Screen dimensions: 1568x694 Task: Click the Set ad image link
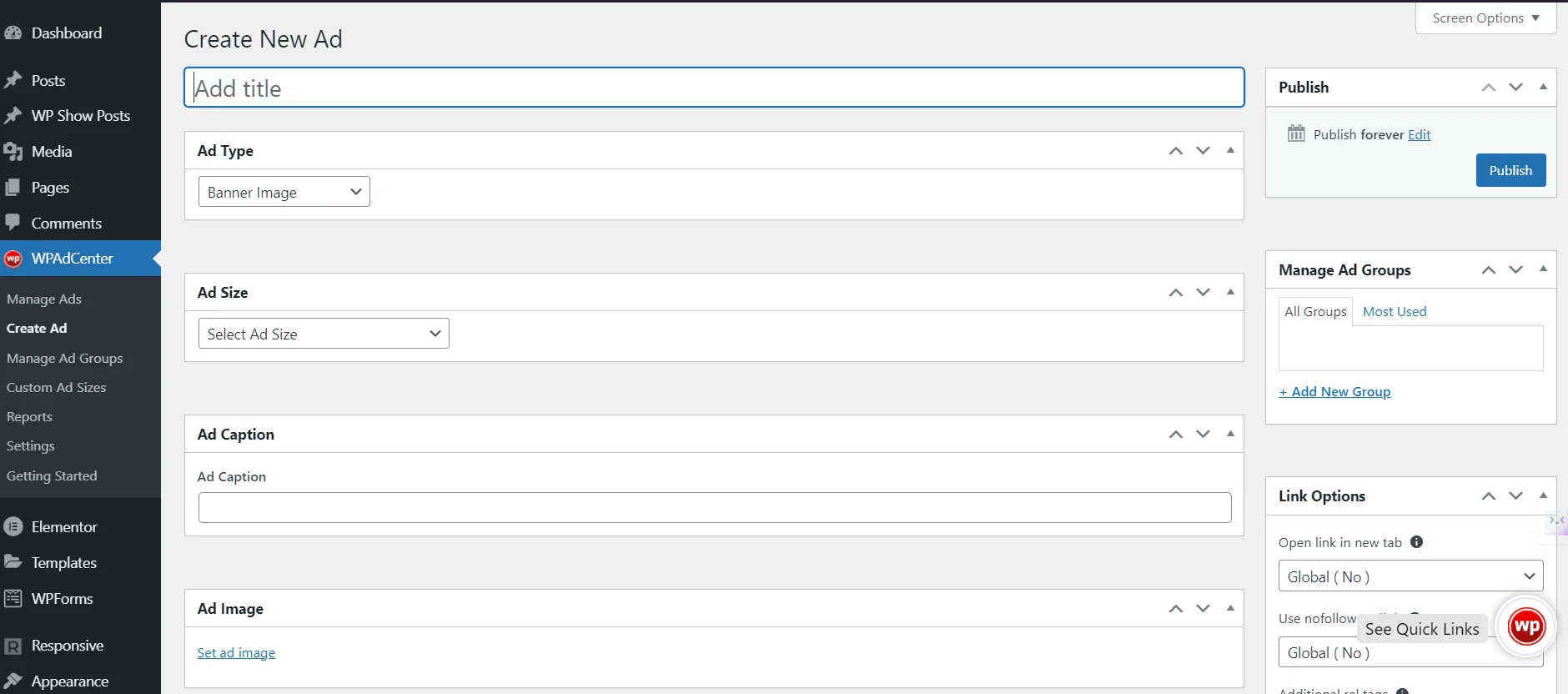[x=235, y=652]
